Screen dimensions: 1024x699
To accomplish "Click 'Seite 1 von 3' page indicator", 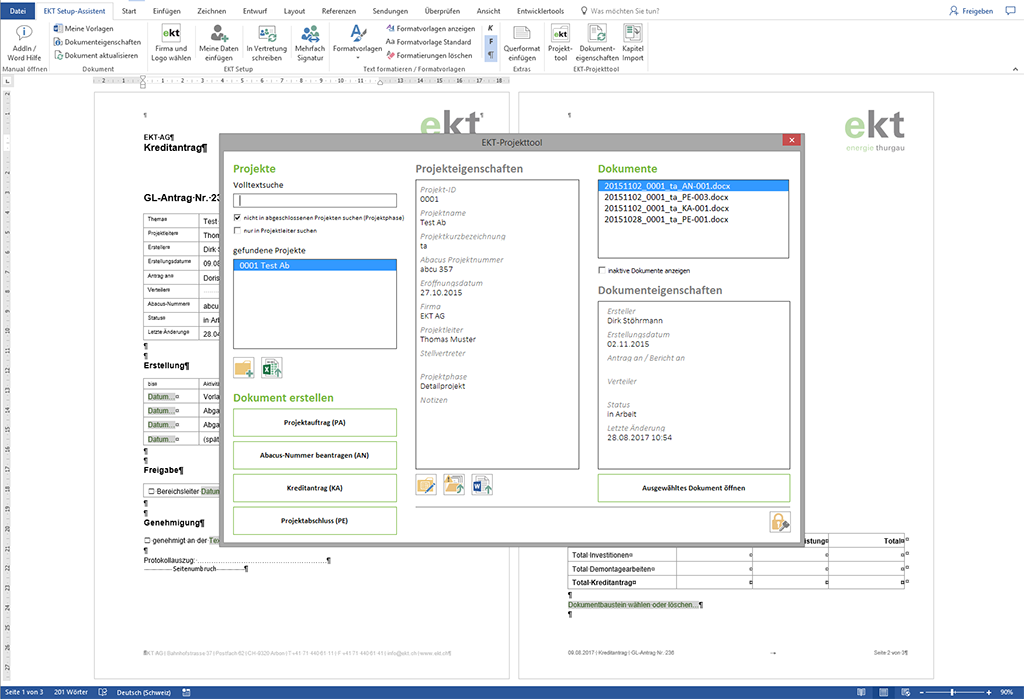I will coord(24,692).
